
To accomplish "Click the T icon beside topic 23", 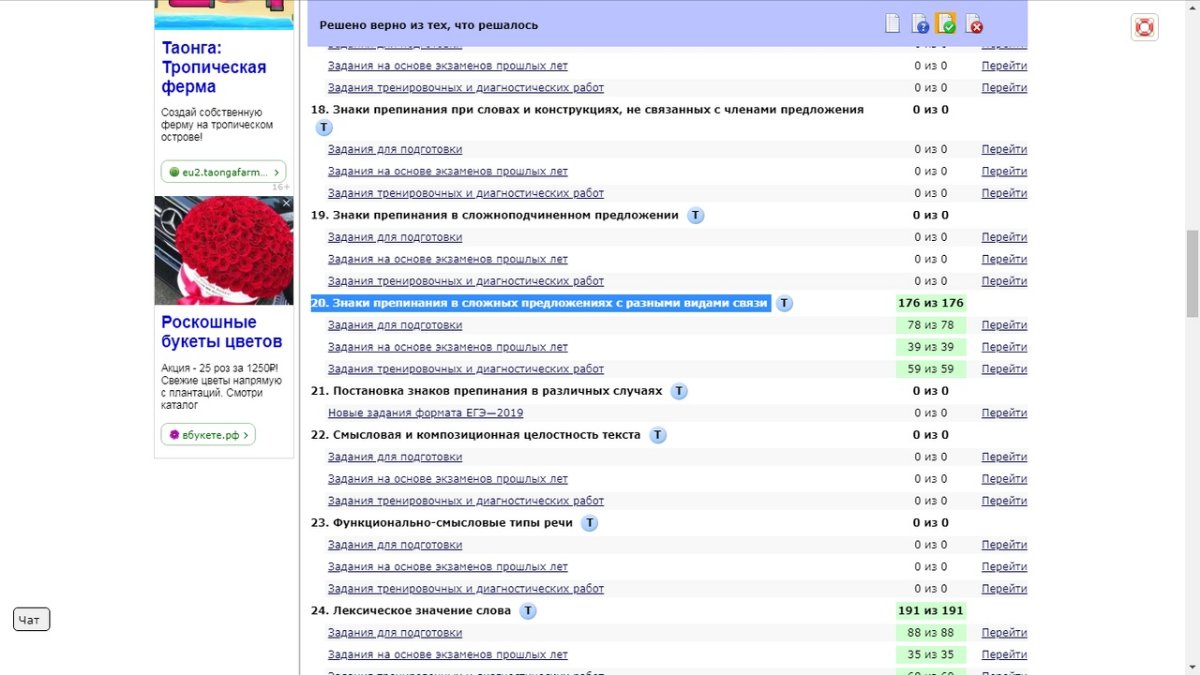I will click(590, 523).
